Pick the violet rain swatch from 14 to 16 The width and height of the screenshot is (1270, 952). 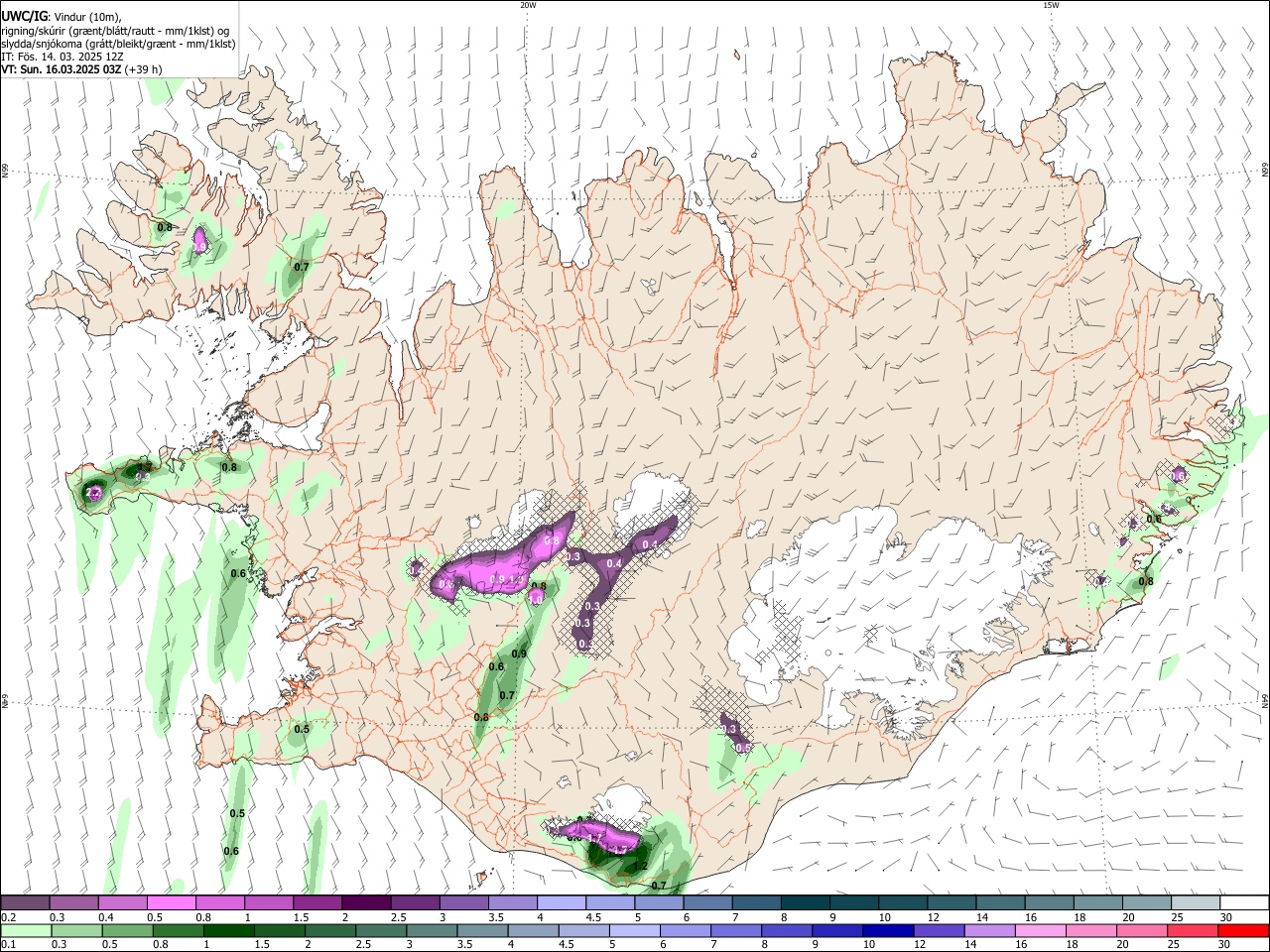click(990, 931)
